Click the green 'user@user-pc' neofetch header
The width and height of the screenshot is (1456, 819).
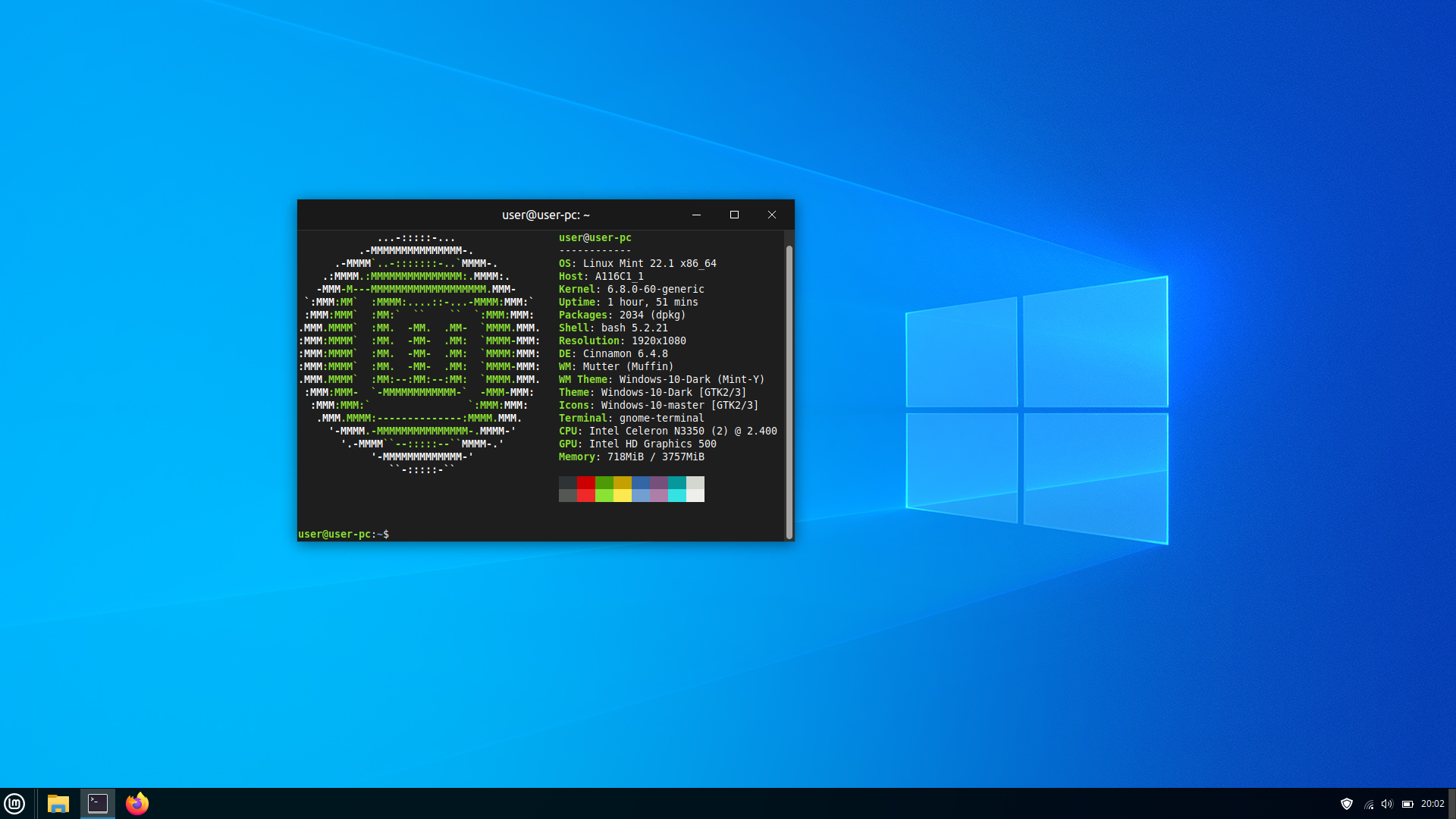(x=595, y=238)
